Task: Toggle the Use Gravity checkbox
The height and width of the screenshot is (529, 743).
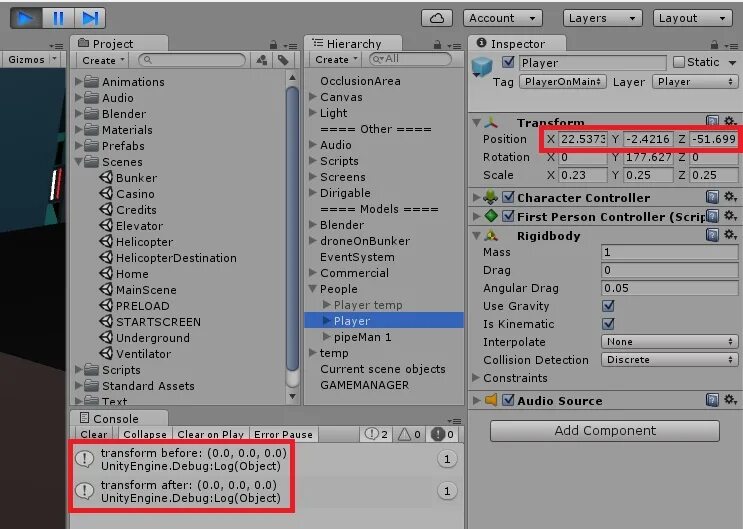Action: click(x=608, y=306)
